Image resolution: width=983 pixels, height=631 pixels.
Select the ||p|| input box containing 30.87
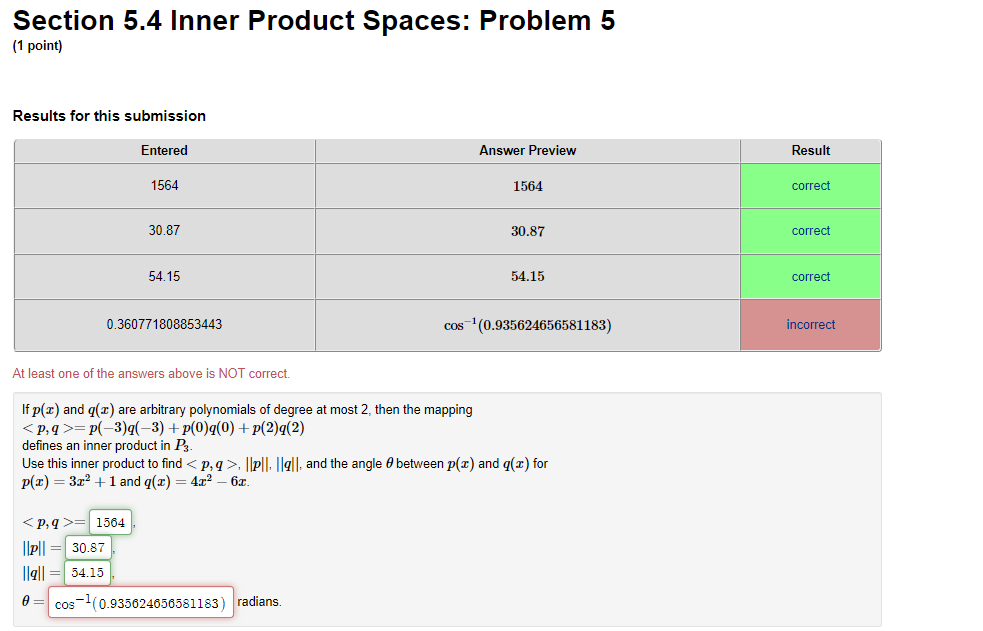87,547
